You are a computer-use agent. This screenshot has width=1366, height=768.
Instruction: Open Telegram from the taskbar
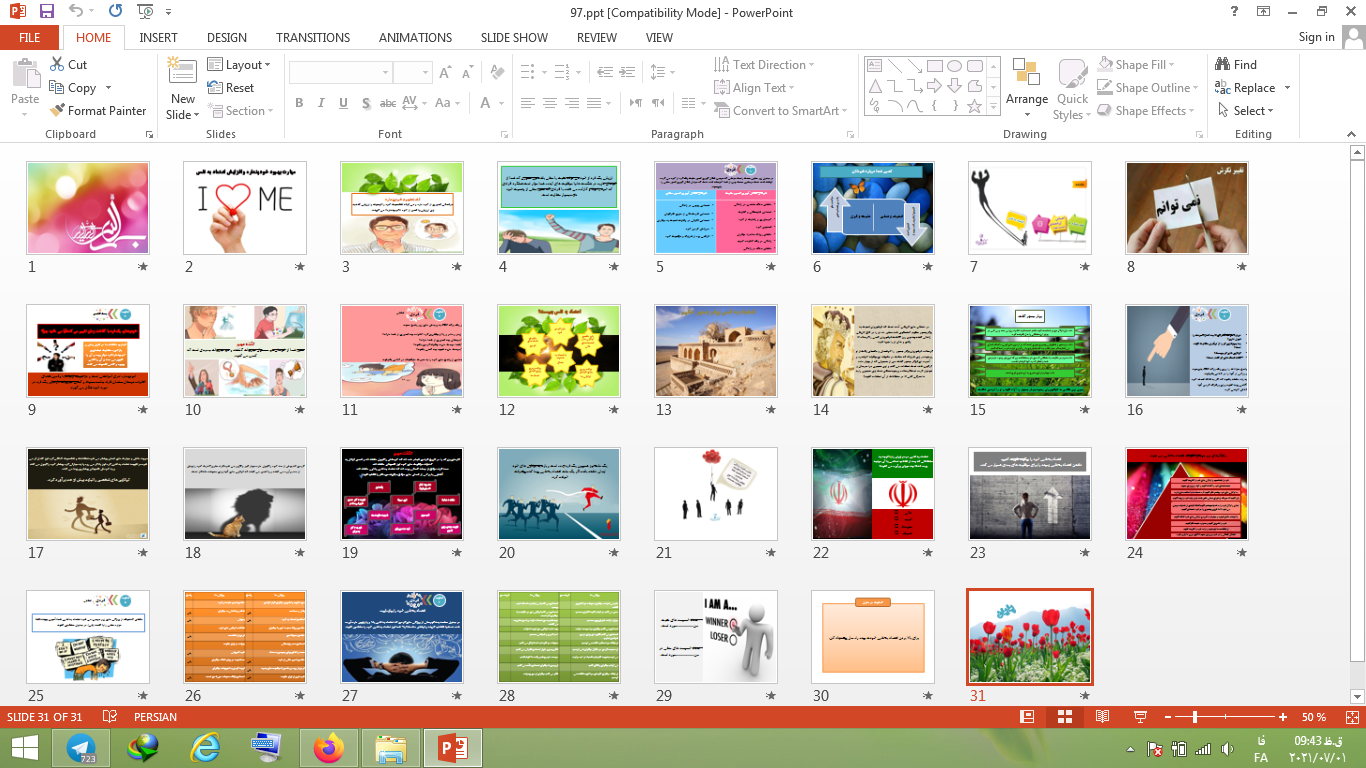coord(81,748)
